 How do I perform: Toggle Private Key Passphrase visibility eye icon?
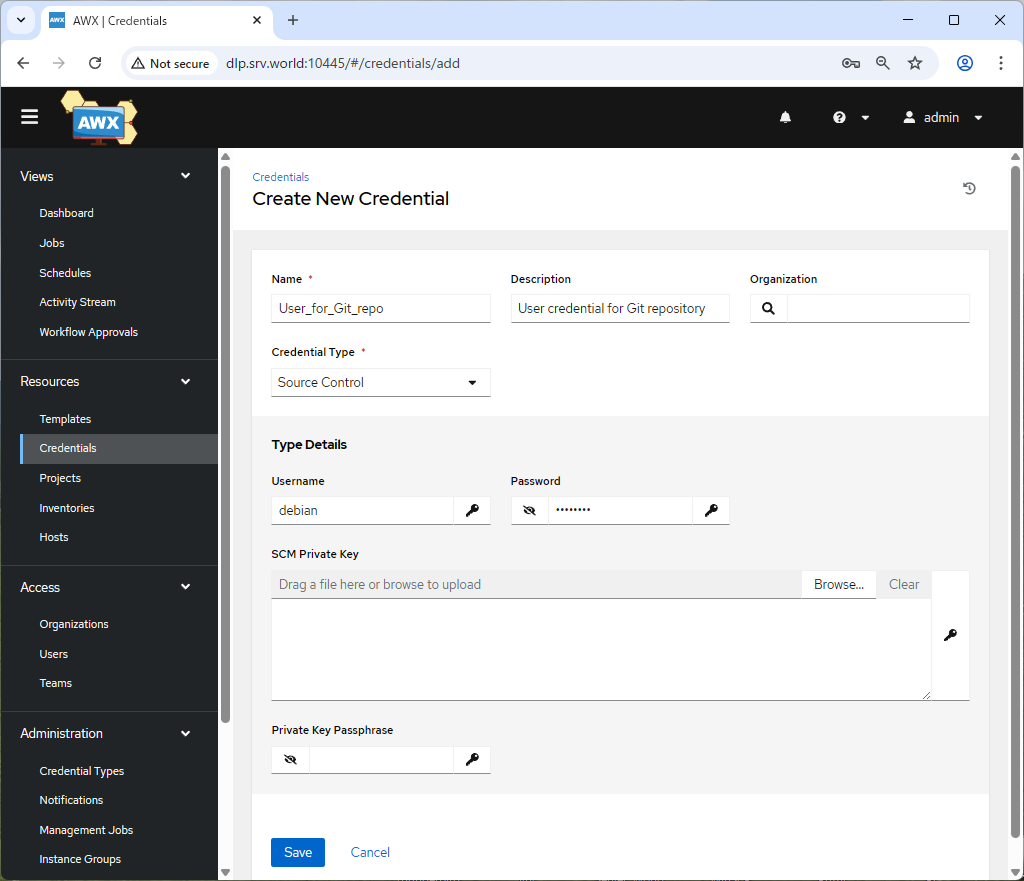pos(291,760)
